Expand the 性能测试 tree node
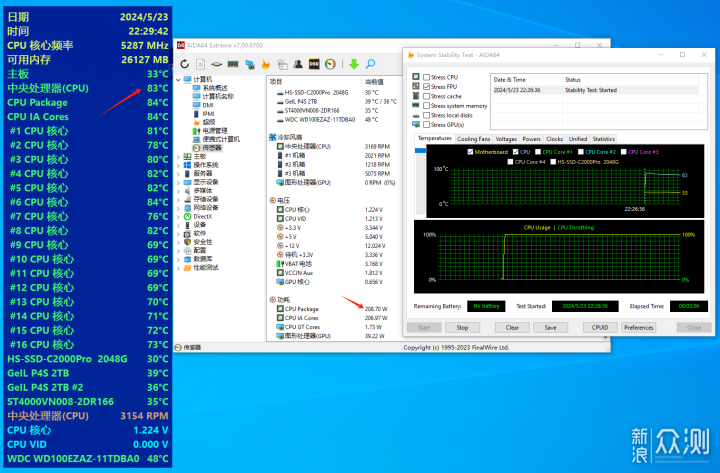 point(179,268)
